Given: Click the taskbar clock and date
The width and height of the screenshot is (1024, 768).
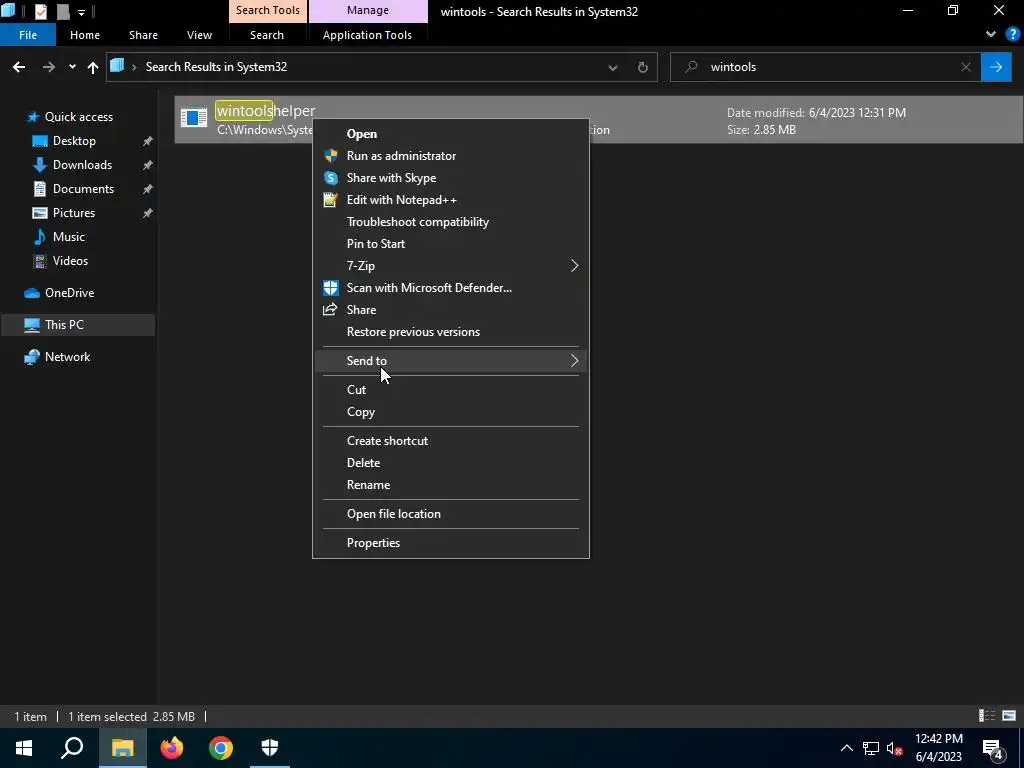Looking at the screenshot, I should pyautogui.click(x=938, y=748).
